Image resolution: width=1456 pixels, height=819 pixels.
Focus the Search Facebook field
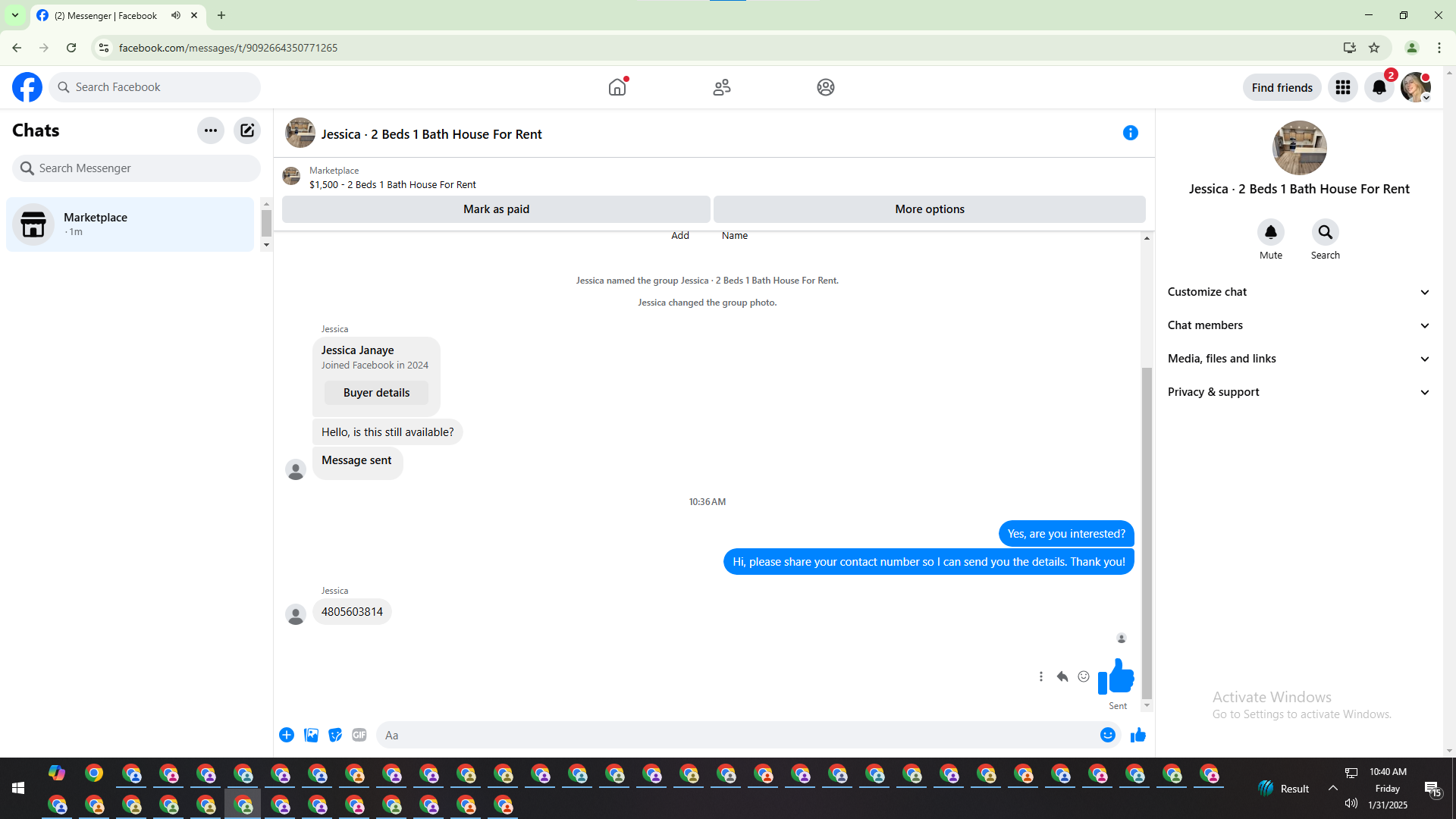pos(155,87)
